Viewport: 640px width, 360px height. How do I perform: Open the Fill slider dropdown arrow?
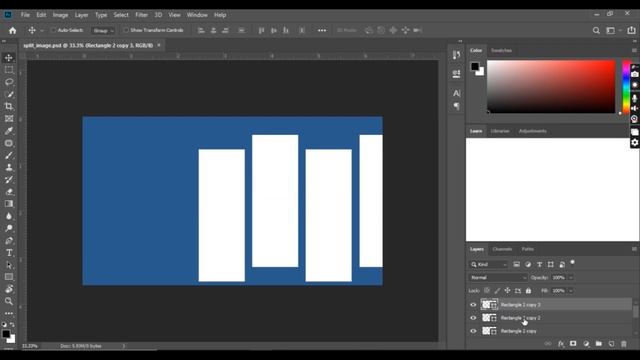click(x=571, y=291)
